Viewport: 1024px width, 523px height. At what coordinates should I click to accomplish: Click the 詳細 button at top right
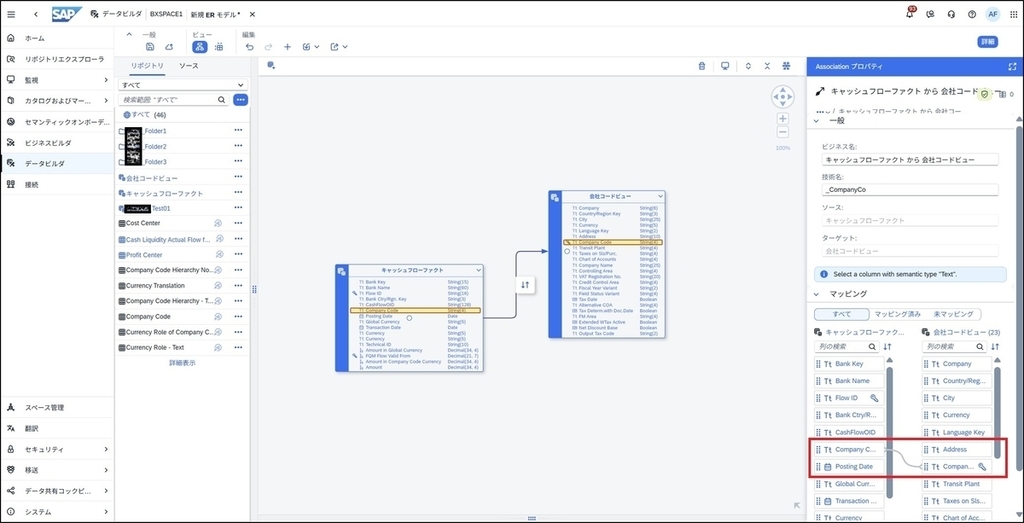pyautogui.click(x=987, y=42)
